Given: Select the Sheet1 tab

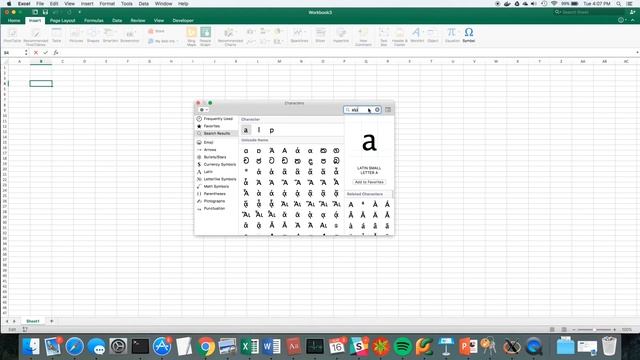Looking at the screenshot, I should pyautogui.click(x=33, y=321).
